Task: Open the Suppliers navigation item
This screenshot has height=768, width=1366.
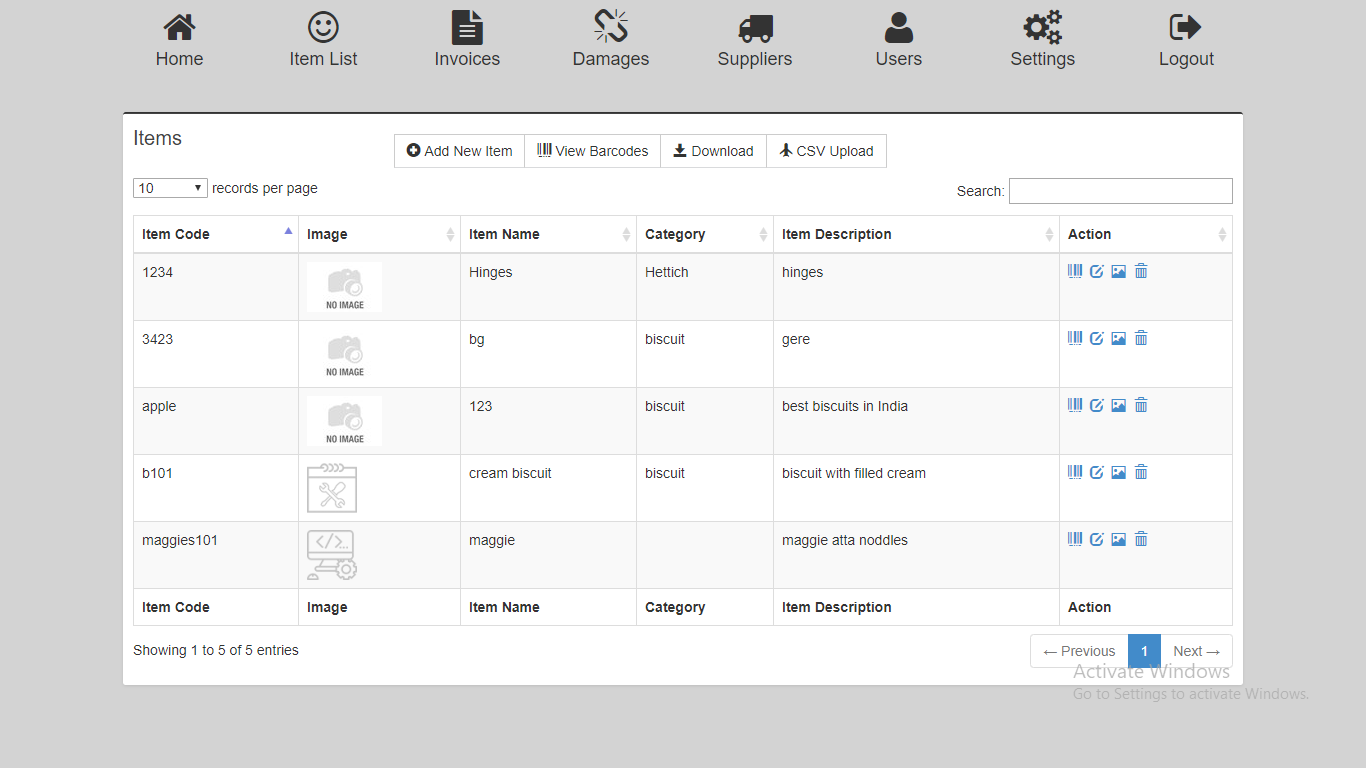Action: pyautogui.click(x=755, y=40)
